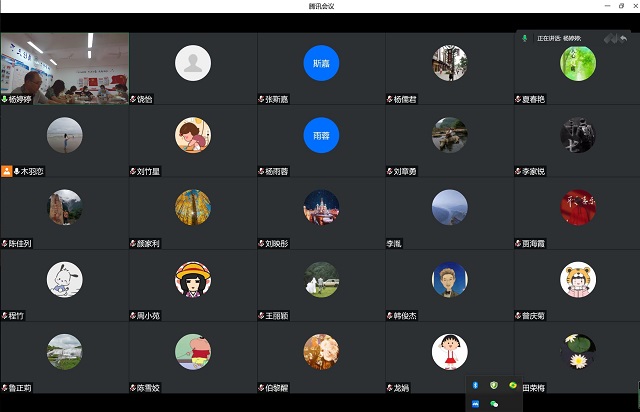Click the muted mic icon next to 饶怡
The image size is (640, 412).
pos(133,99)
